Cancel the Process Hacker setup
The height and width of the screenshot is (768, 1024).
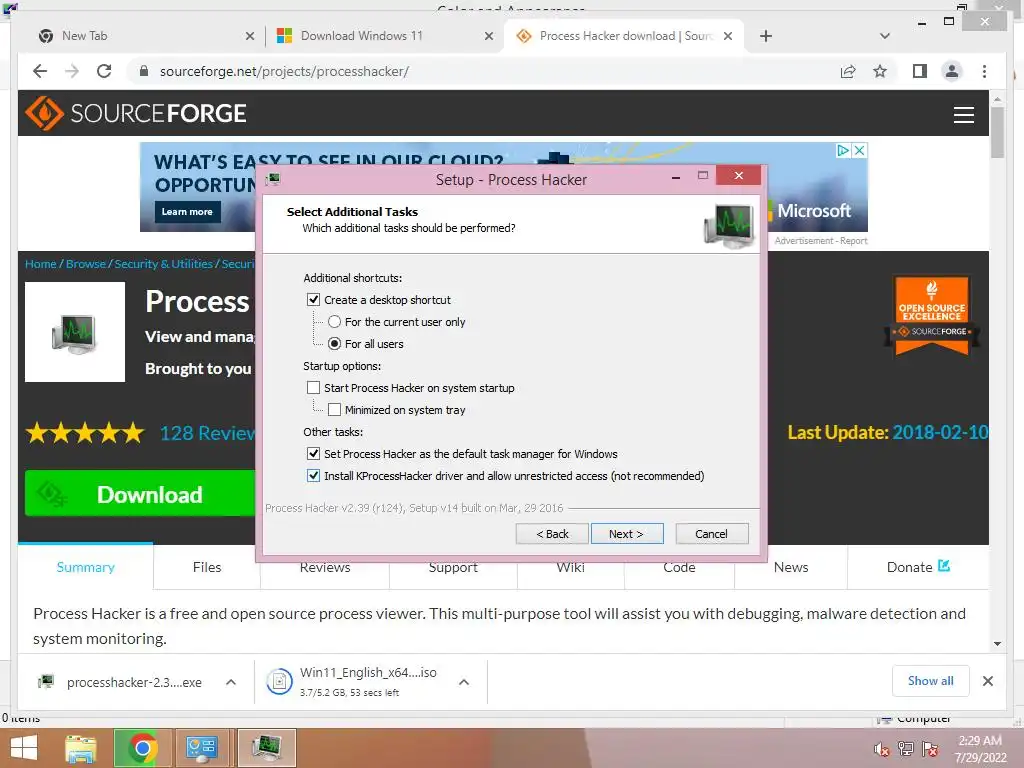click(711, 534)
